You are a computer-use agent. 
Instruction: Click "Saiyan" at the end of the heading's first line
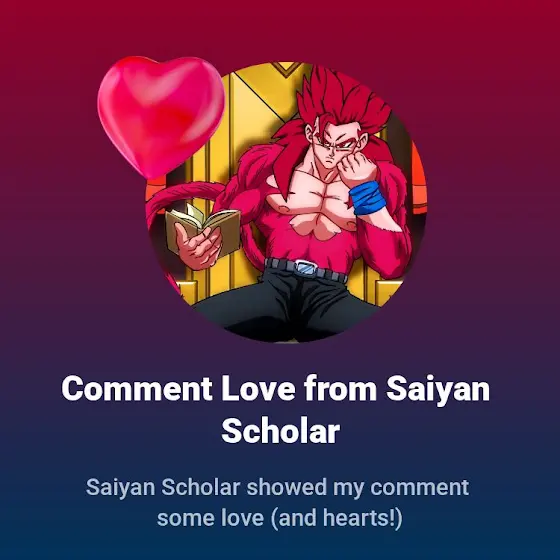click(438, 390)
